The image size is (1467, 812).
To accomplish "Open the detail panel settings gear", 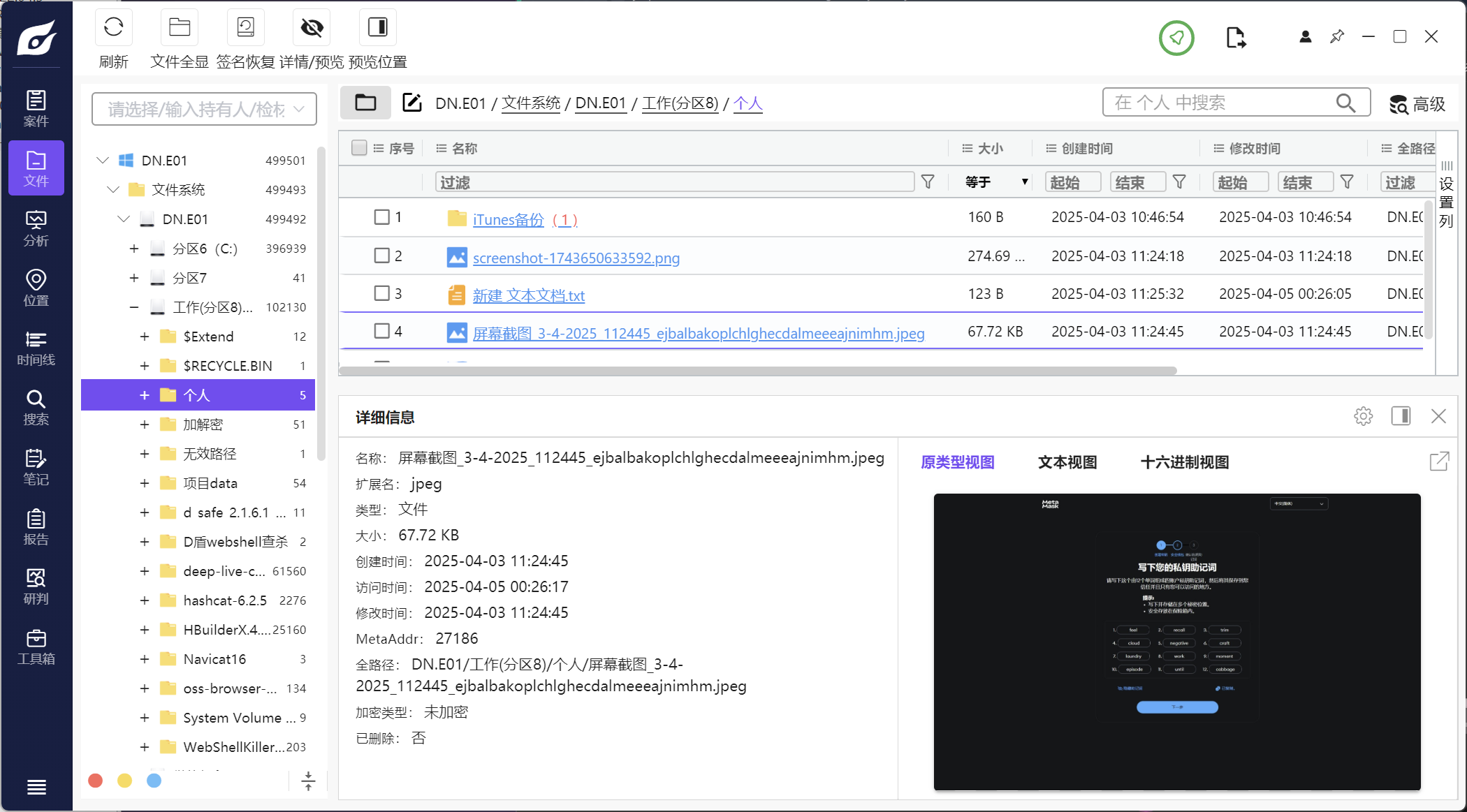I will (1363, 416).
